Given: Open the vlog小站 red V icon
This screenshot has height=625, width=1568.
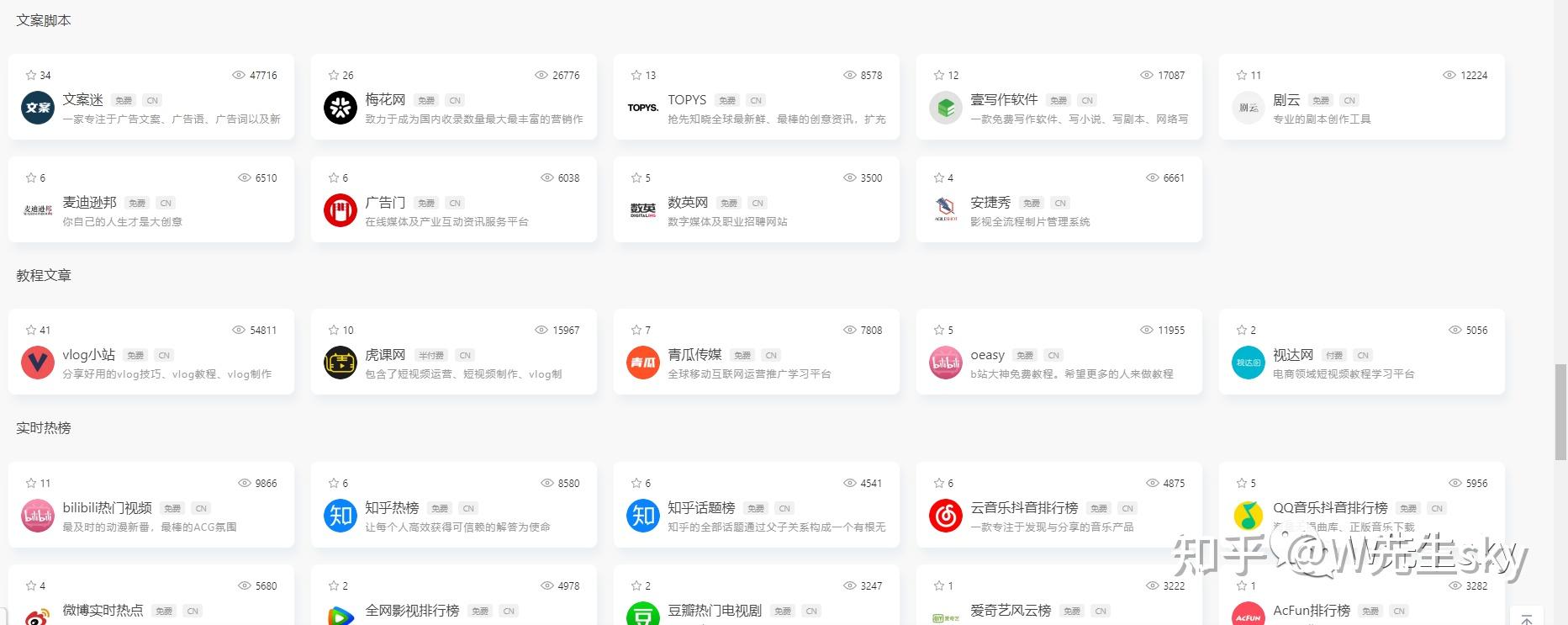Looking at the screenshot, I should [x=38, y=363].
